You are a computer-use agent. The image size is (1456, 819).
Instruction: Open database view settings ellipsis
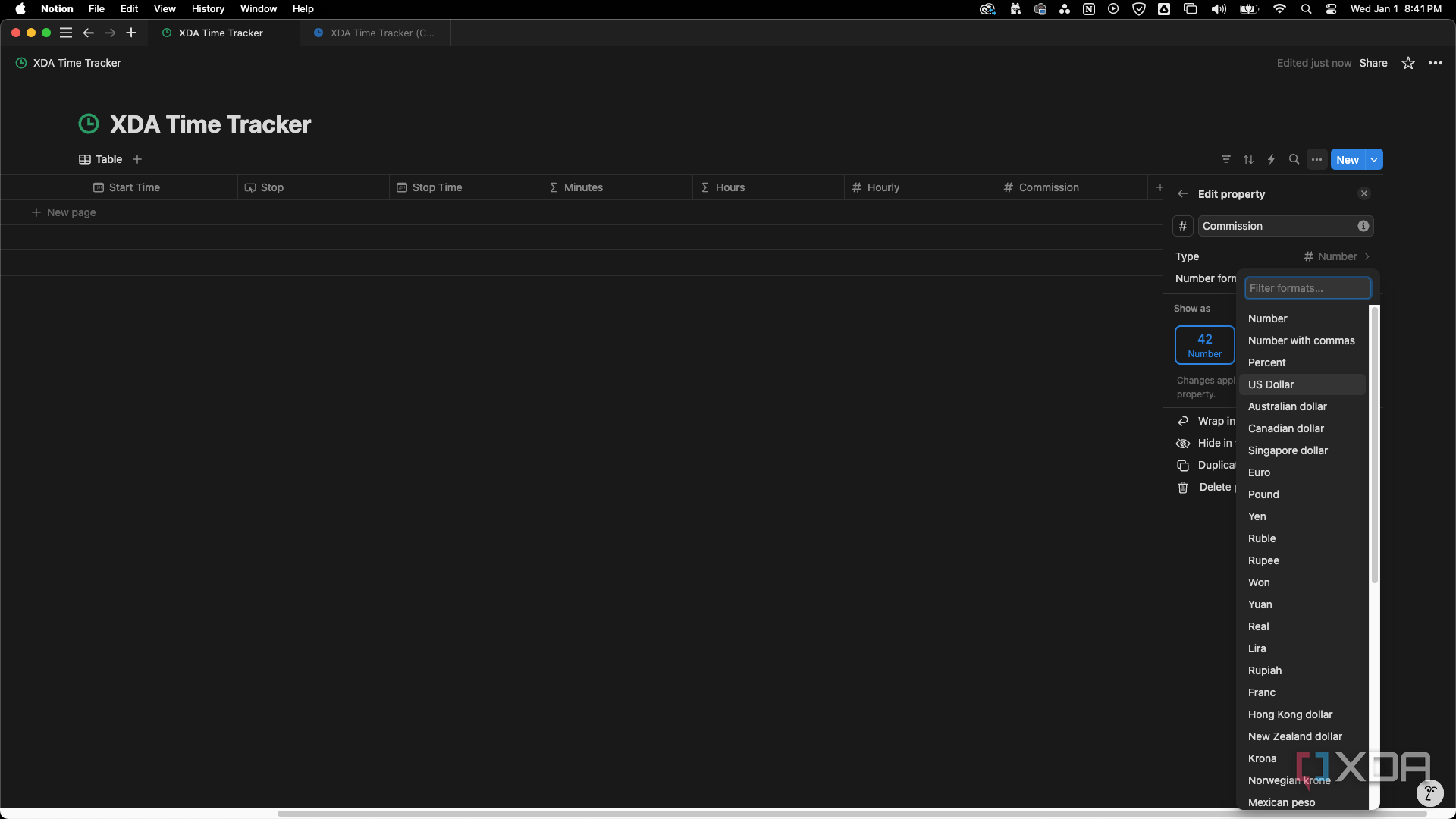(1317, 159)
